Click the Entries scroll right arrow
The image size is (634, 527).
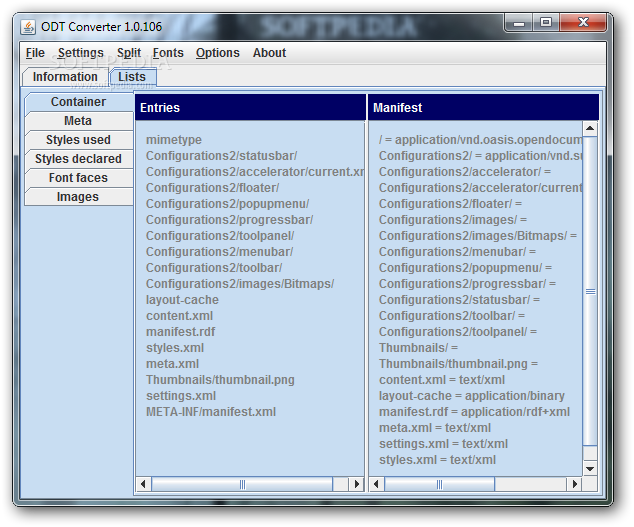tap(357, 484)
